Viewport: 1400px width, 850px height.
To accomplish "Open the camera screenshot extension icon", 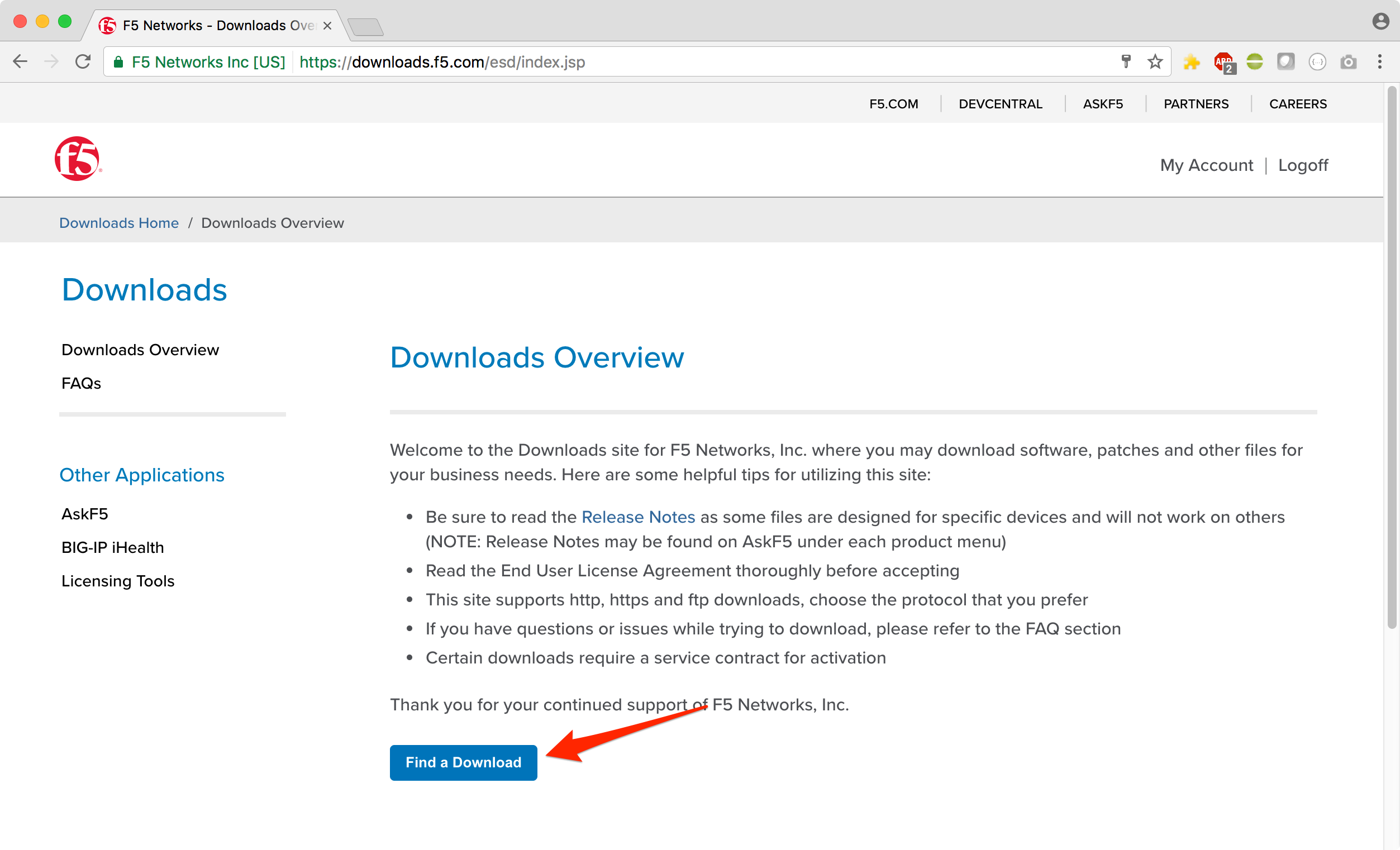I will coord(1348,62).
